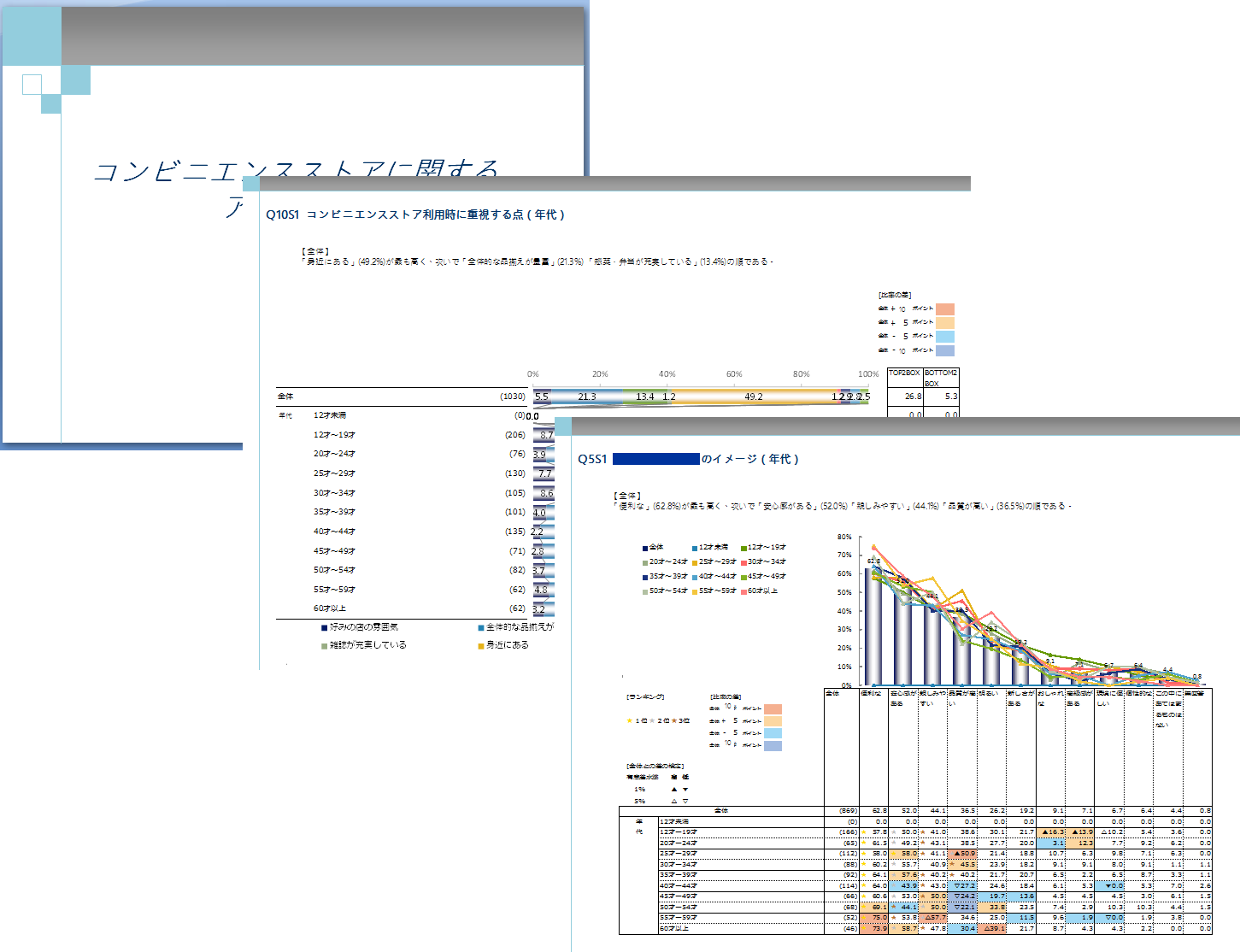Click the title slide heading コンビニエンスストアに関する
Image resolution: width=1240 pixels, height=952 pixels.
[295, 171]
